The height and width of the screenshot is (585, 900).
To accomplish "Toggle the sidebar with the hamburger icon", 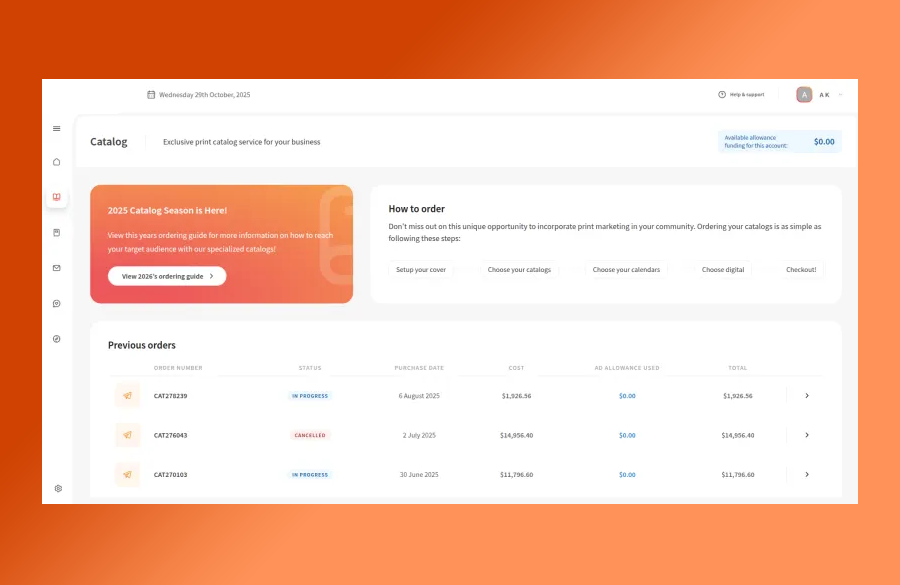I will (55, 128).
